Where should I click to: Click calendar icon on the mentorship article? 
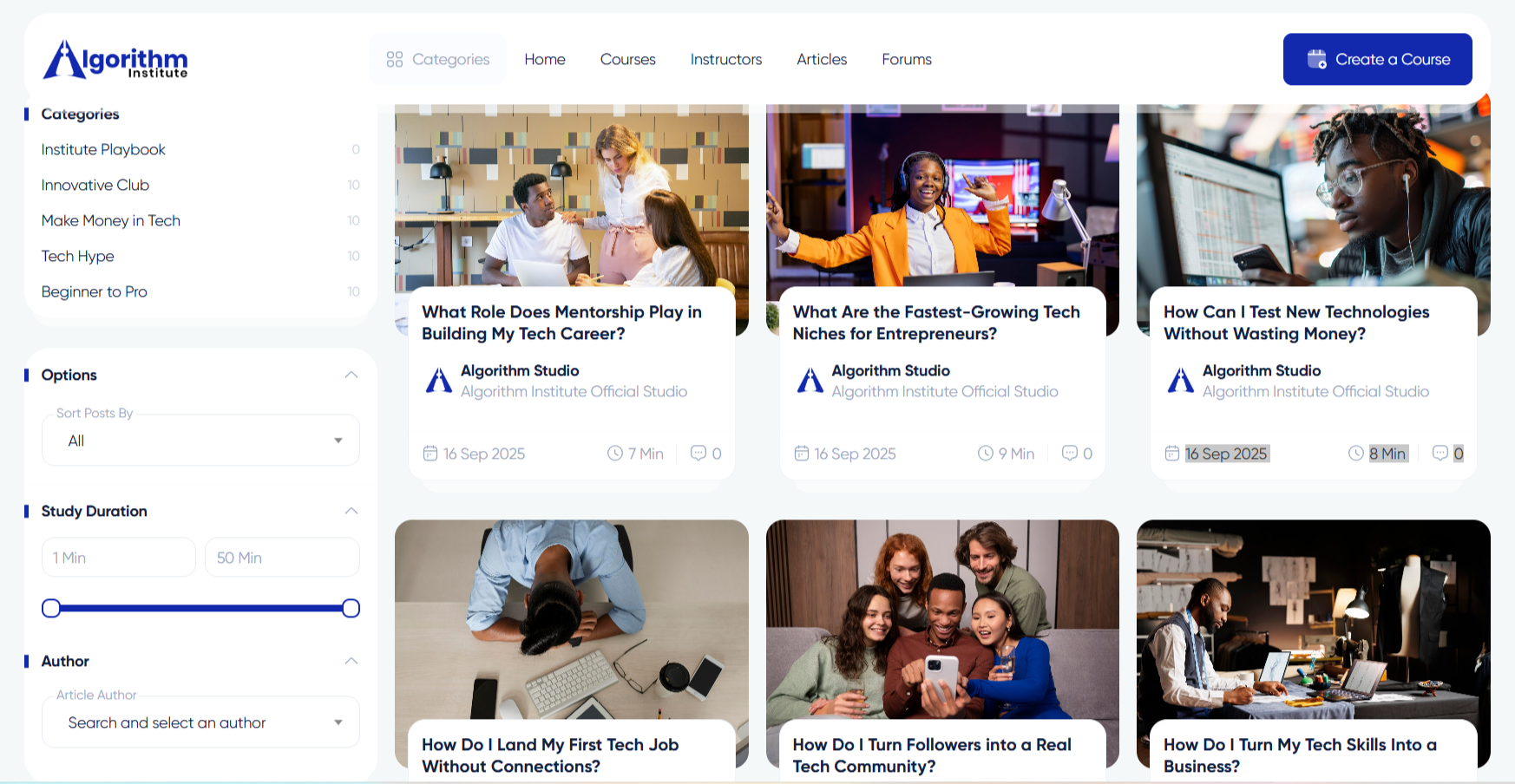430,454
